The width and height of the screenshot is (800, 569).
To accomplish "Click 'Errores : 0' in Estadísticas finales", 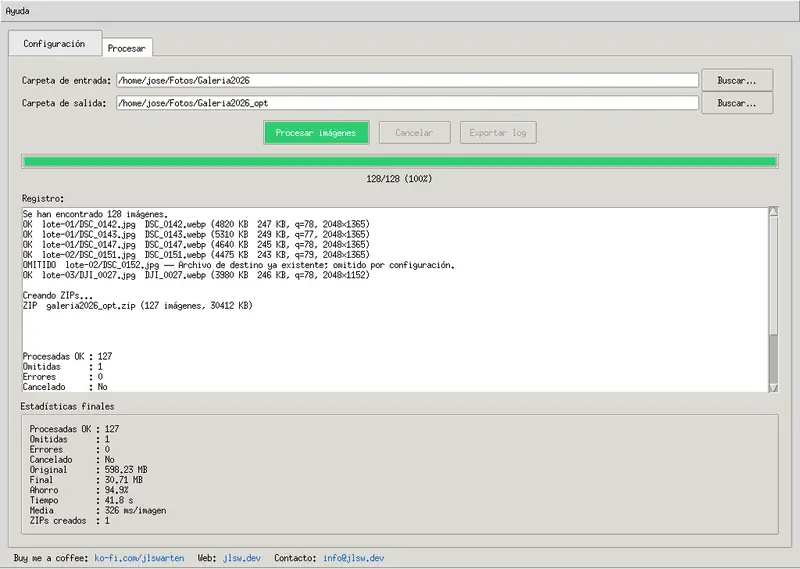I will [x=69, y=450].
